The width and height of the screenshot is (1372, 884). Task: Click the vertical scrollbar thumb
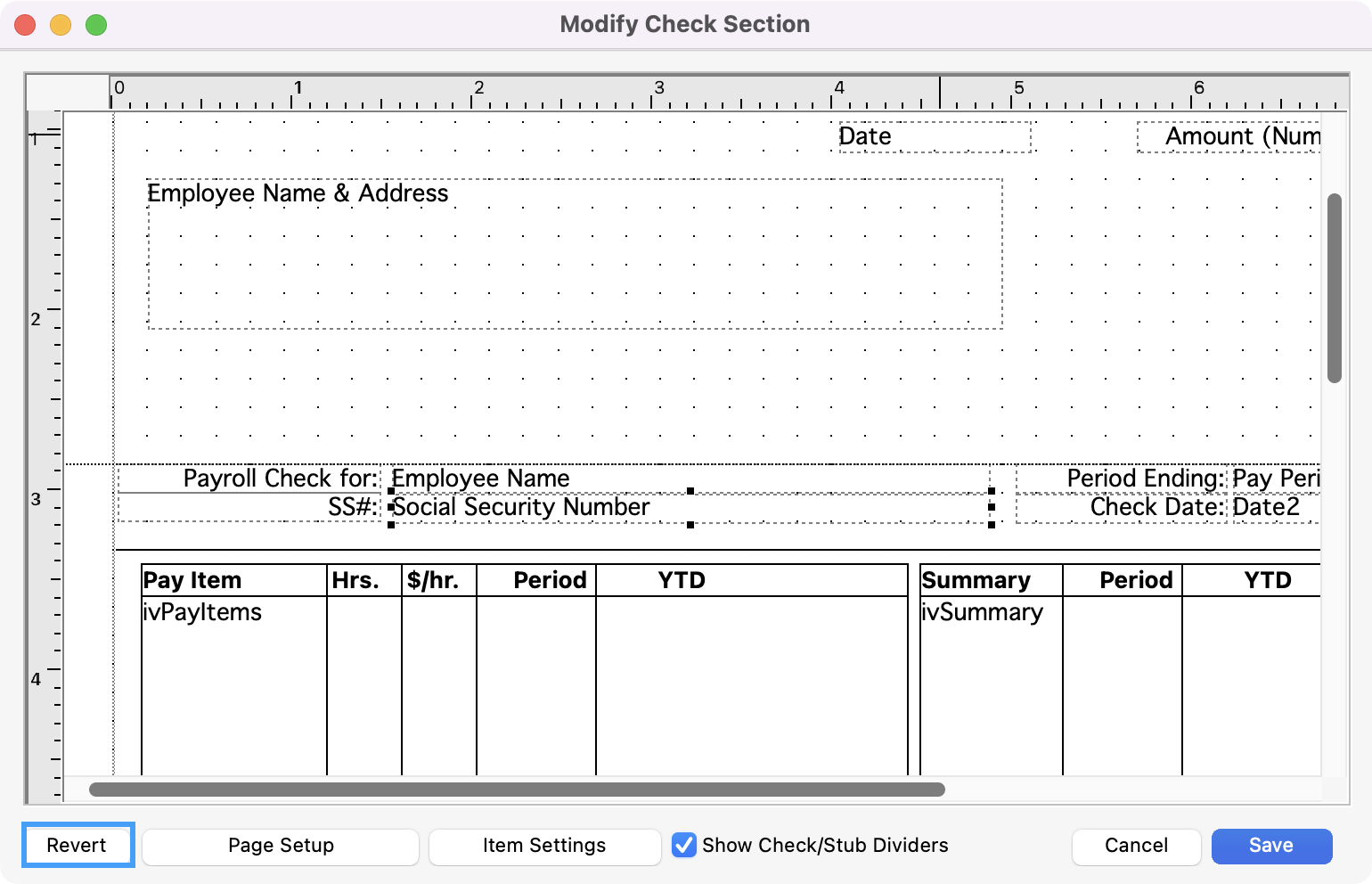1334,288
